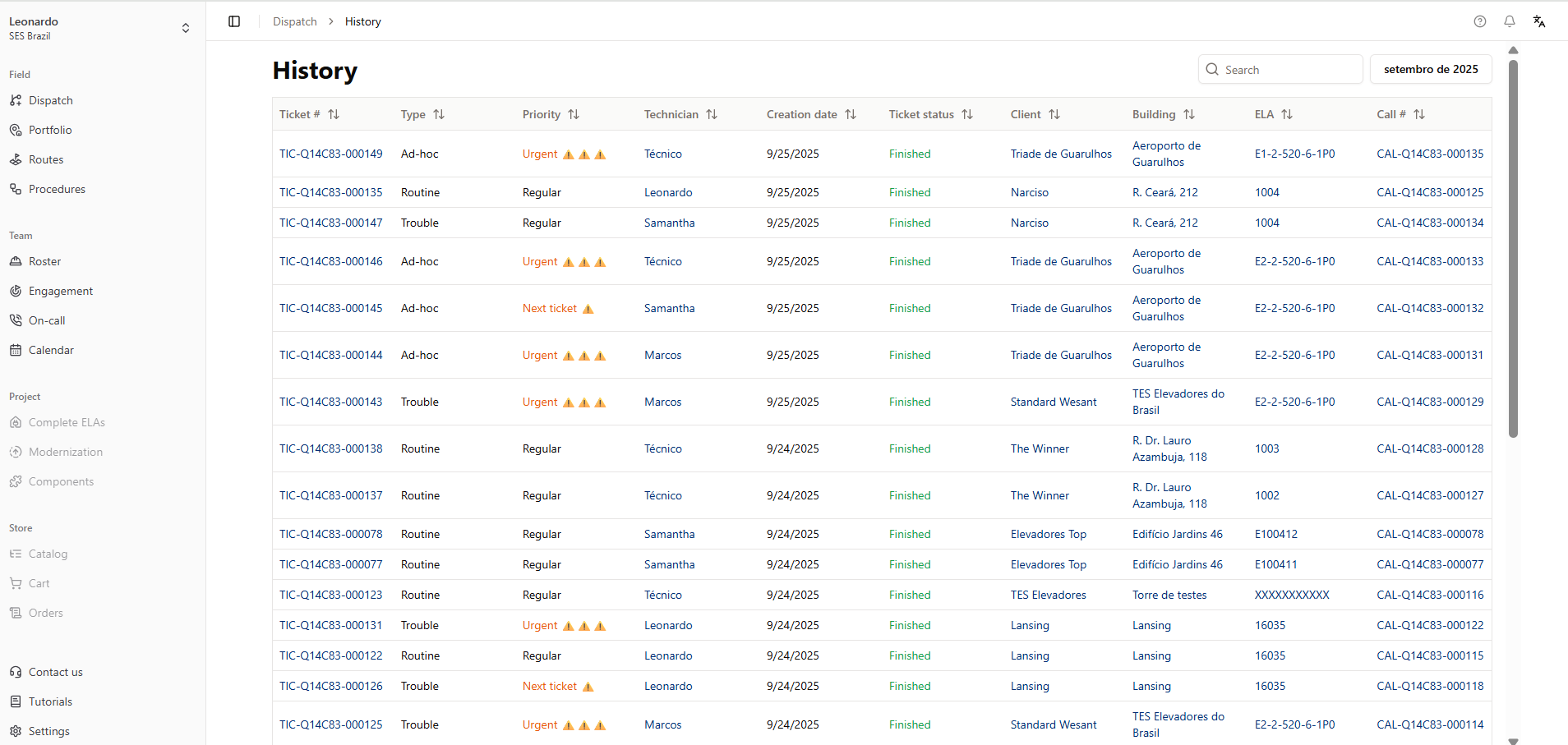Open ELA XXXXXXXXXXX link

(1292, 595)
